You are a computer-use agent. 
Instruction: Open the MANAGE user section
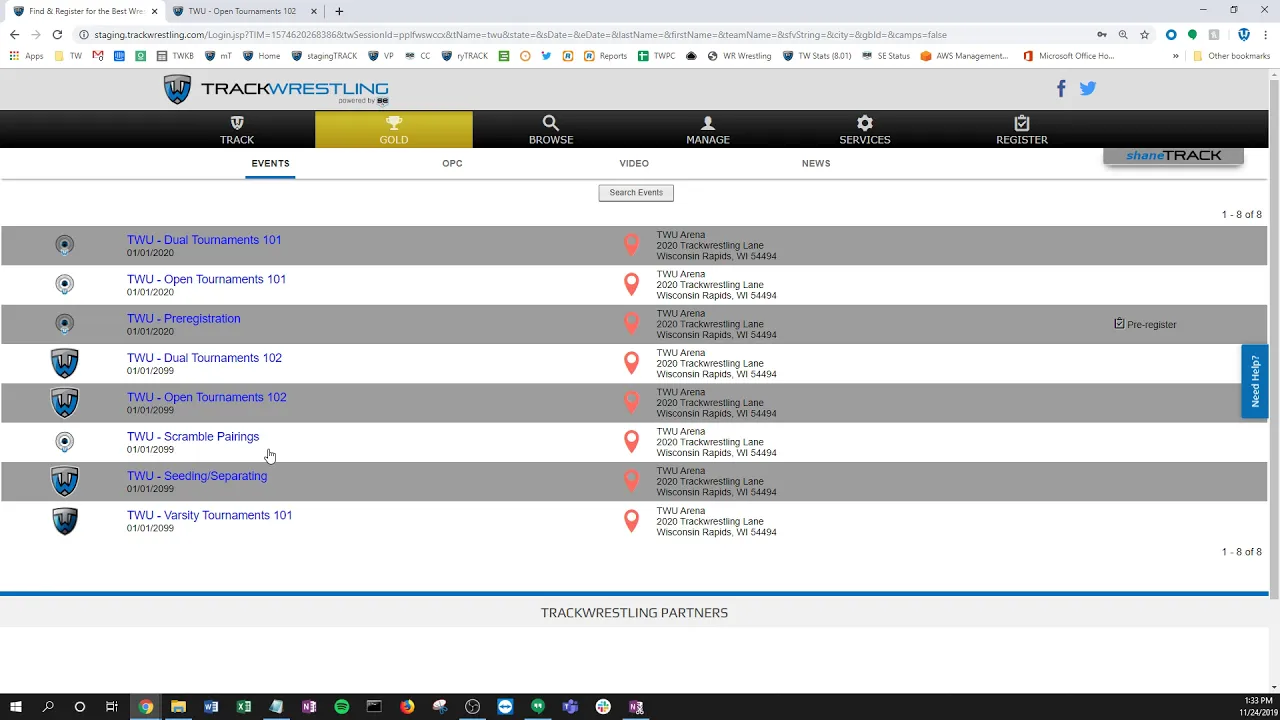708,130
